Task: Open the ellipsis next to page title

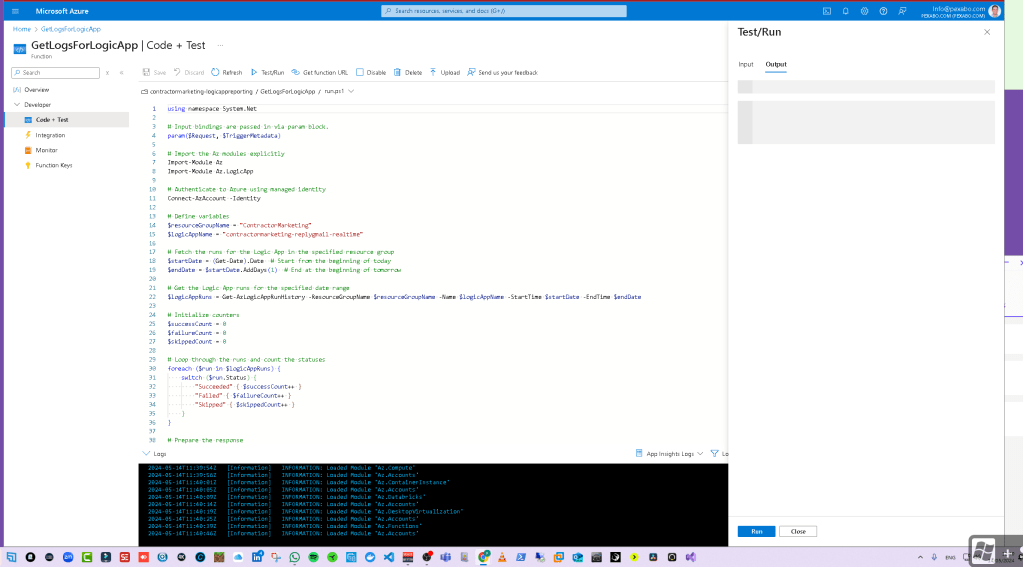Action: [x=221, y=46]
